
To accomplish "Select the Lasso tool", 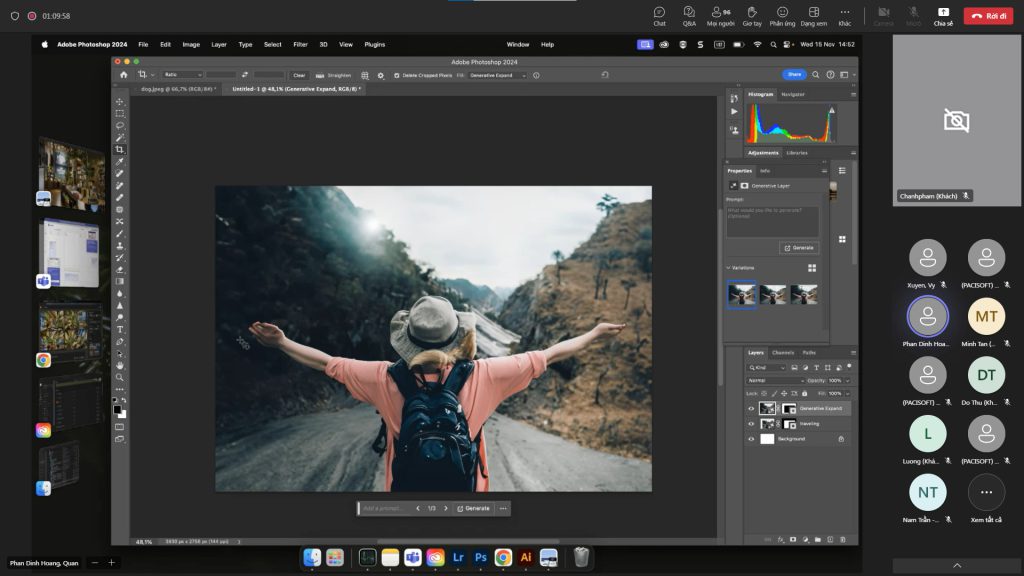I will (x=120, y=125).
